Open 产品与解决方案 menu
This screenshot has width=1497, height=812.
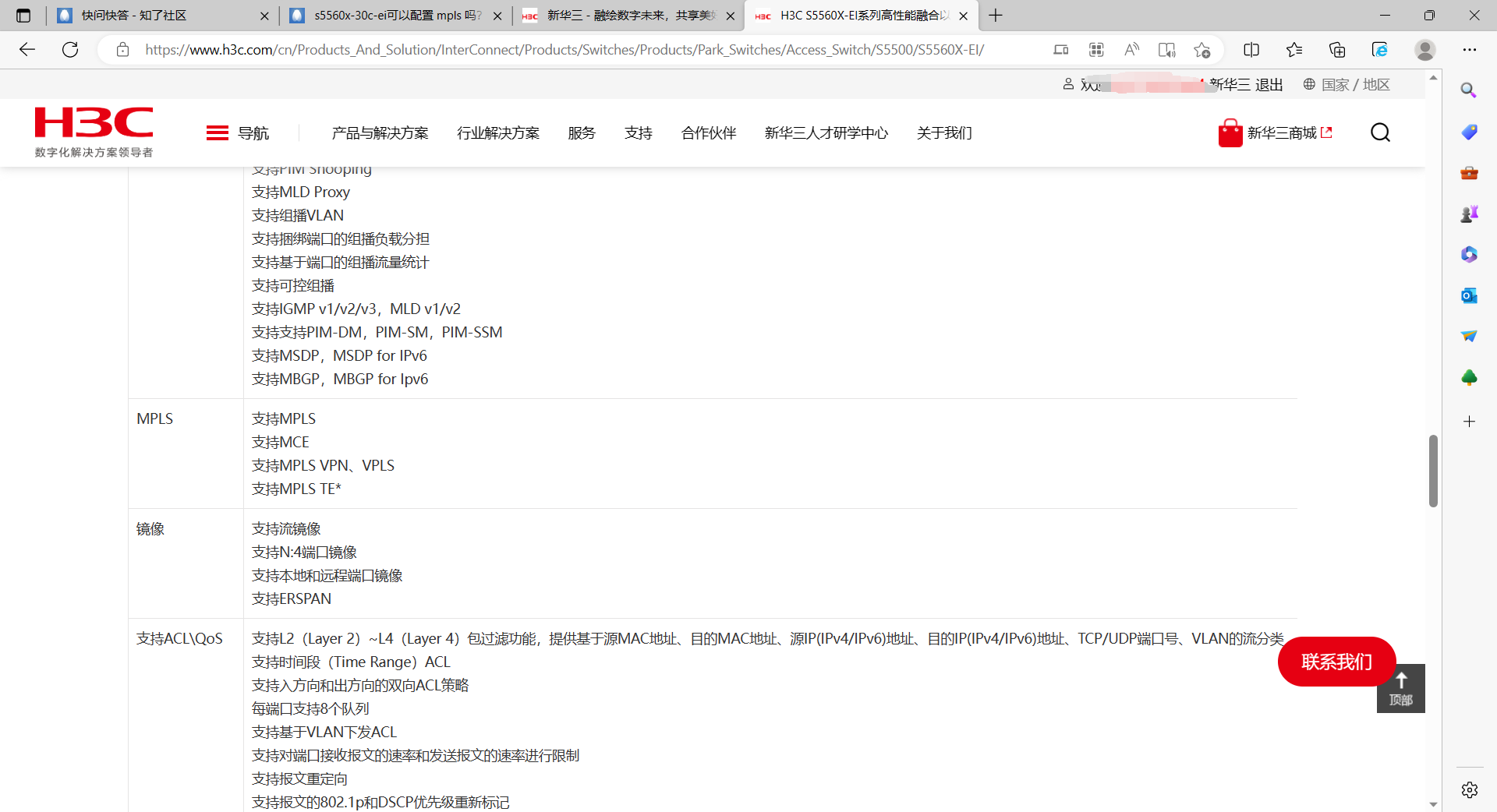tap(380, 133)
